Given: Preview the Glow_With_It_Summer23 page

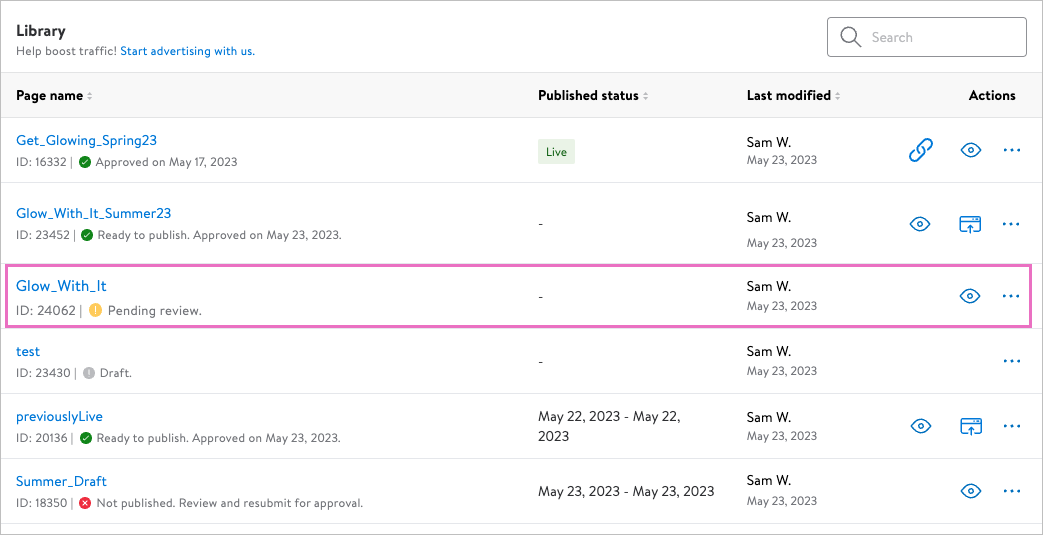Looking at the screenshot, I should (x=920, y=224).
